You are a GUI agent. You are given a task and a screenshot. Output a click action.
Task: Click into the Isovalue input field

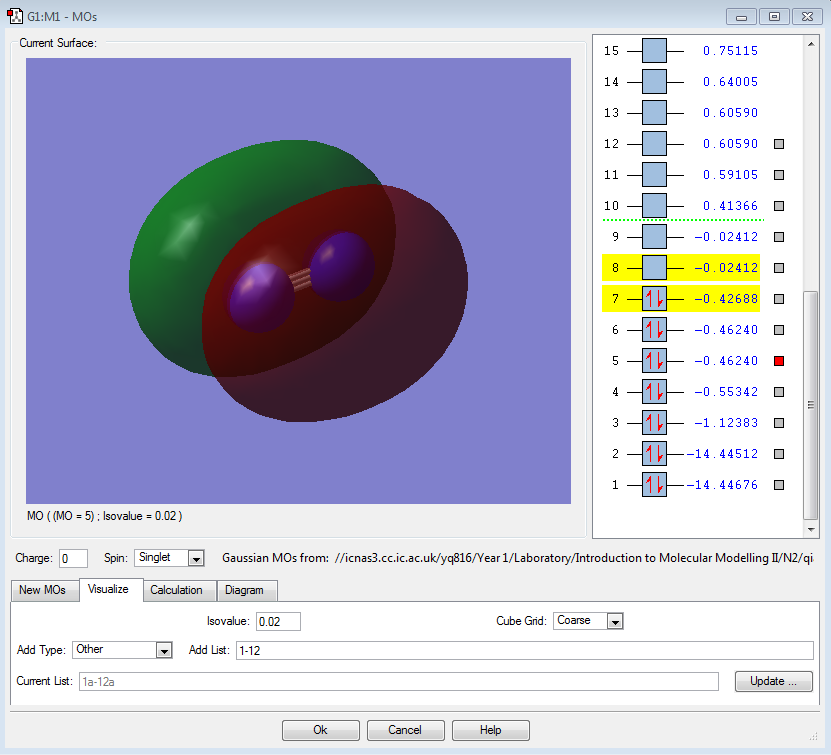click(x=277, y=621)
